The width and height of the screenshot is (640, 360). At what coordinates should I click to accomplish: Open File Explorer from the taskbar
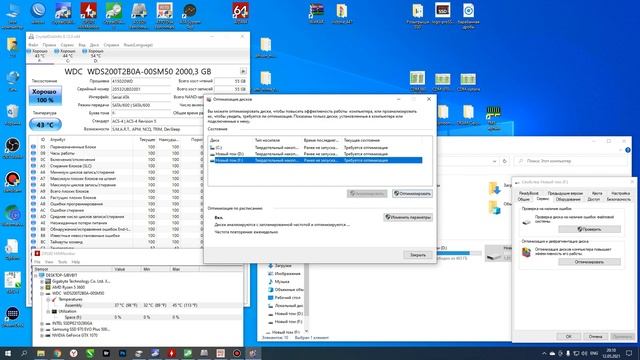click(x=41, y=353)
